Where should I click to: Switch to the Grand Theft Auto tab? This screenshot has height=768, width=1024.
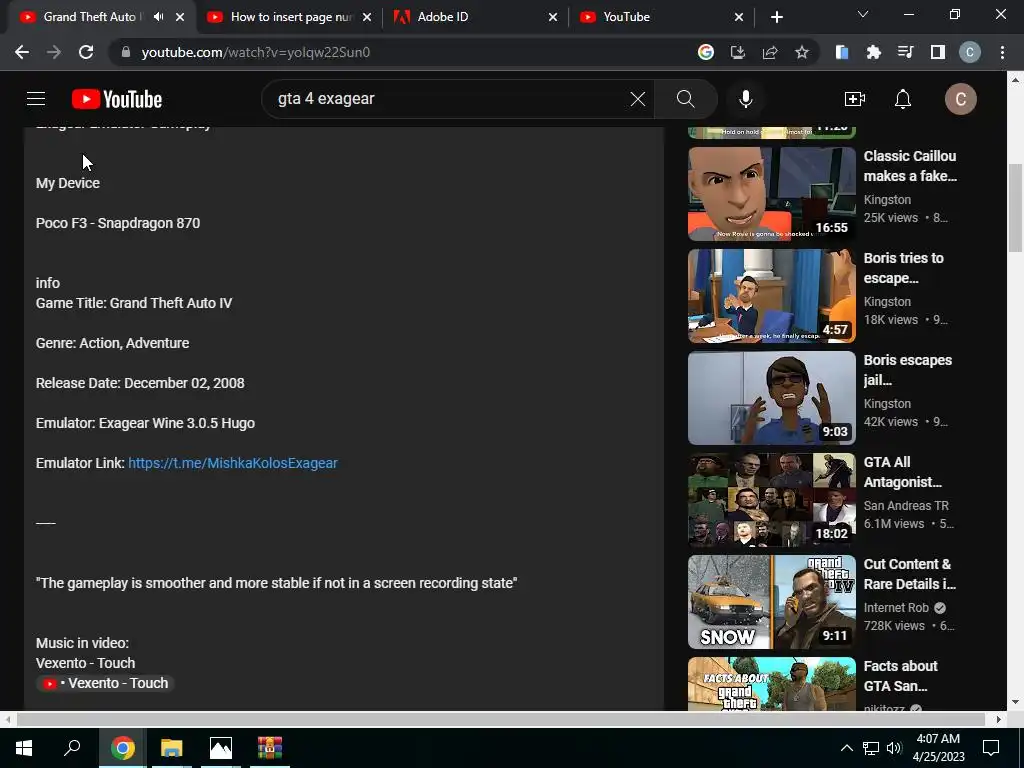pyautogui.click(x=90, y=17)
